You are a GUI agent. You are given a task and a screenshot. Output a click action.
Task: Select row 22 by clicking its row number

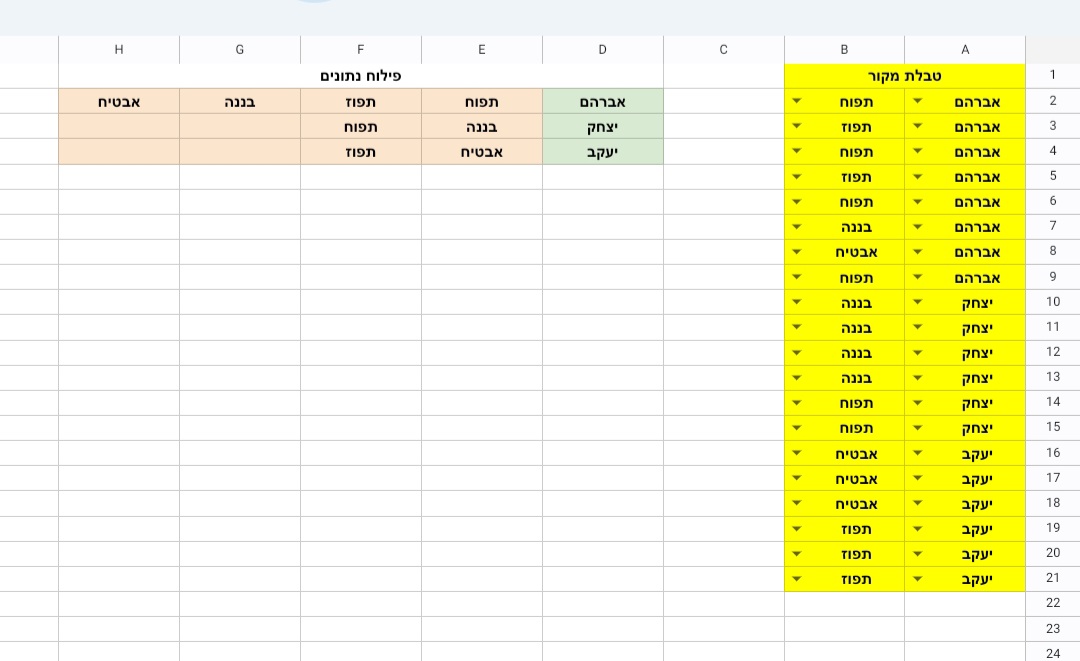pyautogui.click(x=1052, y=603)
